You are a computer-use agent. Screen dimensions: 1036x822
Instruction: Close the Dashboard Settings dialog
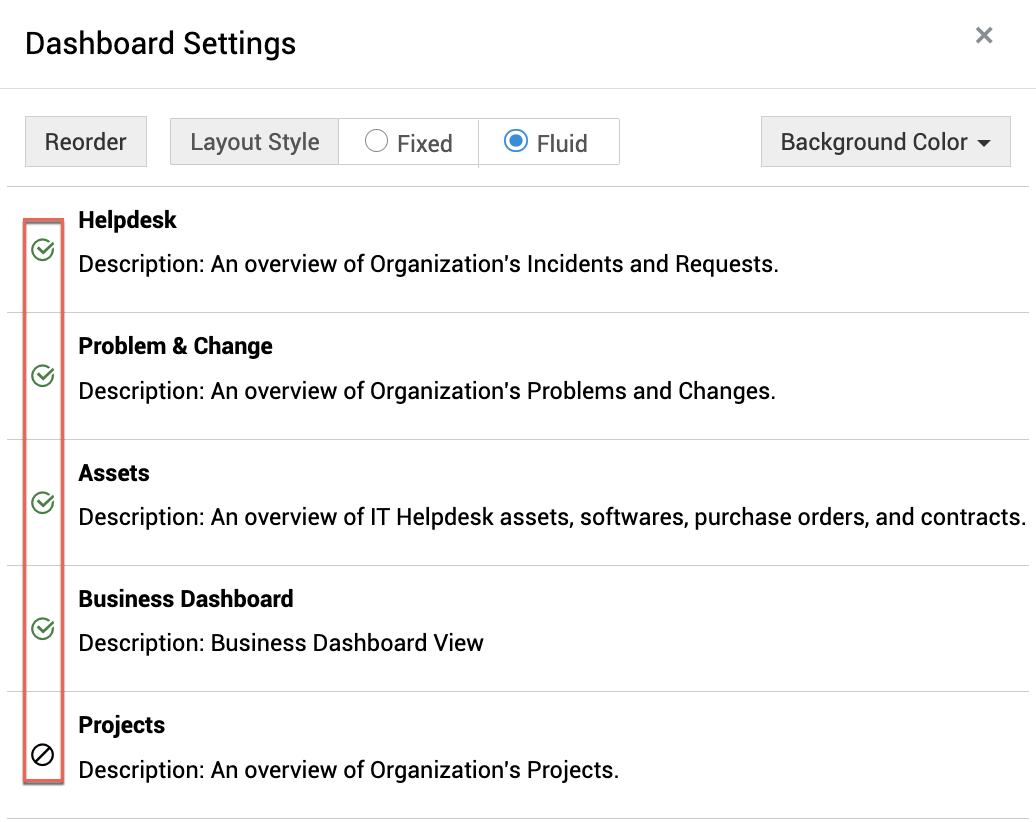[x=984, y=36]
